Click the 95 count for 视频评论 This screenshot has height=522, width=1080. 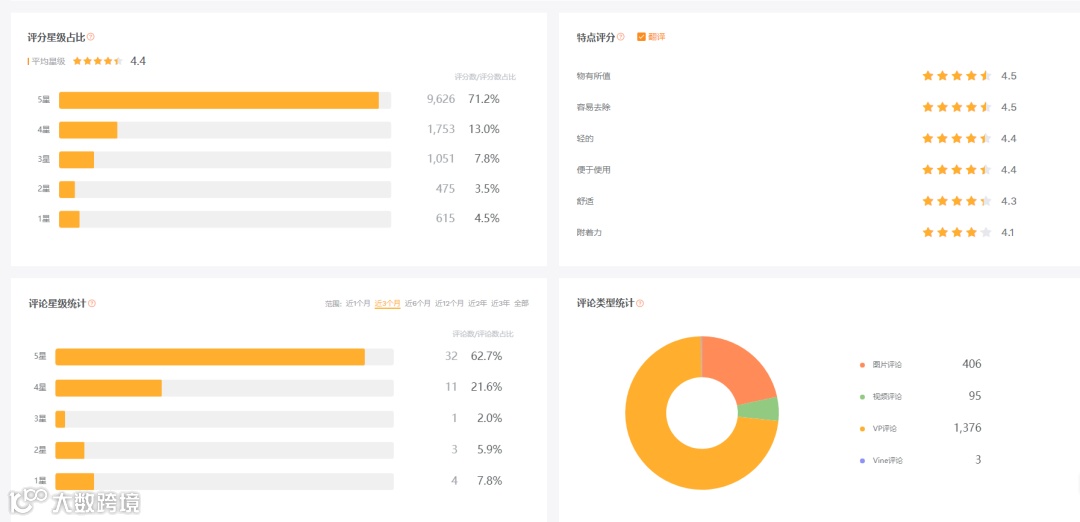pyautogui.click(x=975, y=396)
